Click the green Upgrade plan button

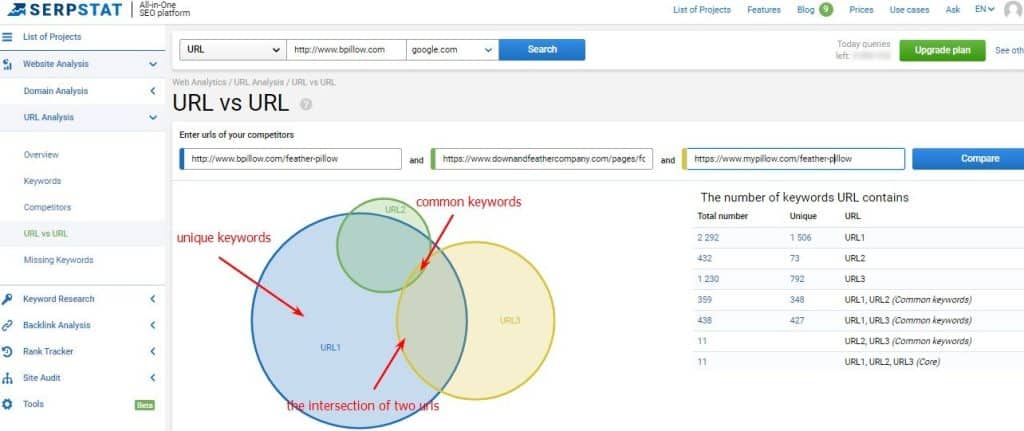pos(942,50)
